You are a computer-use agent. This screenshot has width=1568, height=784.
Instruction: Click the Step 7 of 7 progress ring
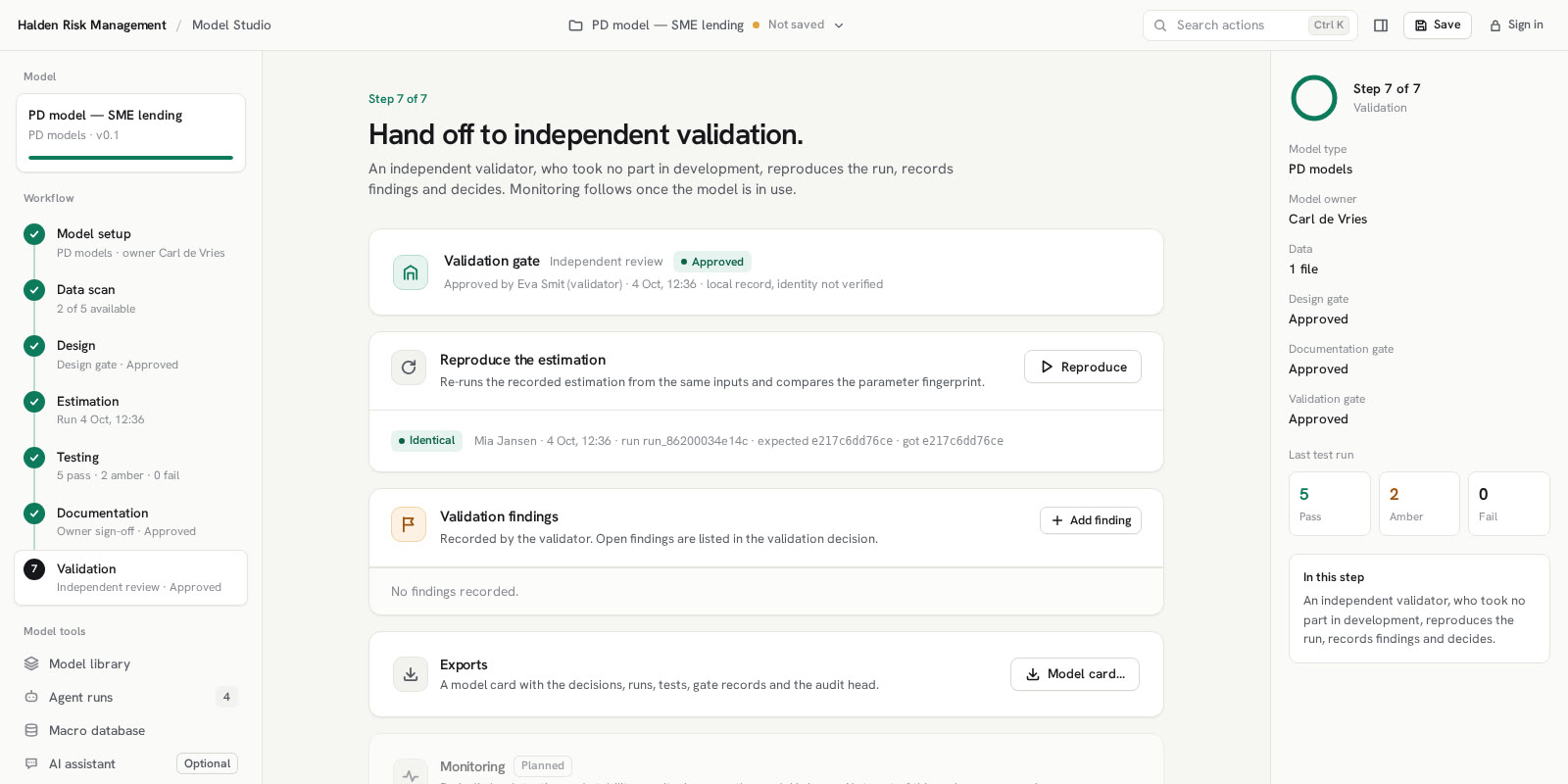coord(1314,98)
